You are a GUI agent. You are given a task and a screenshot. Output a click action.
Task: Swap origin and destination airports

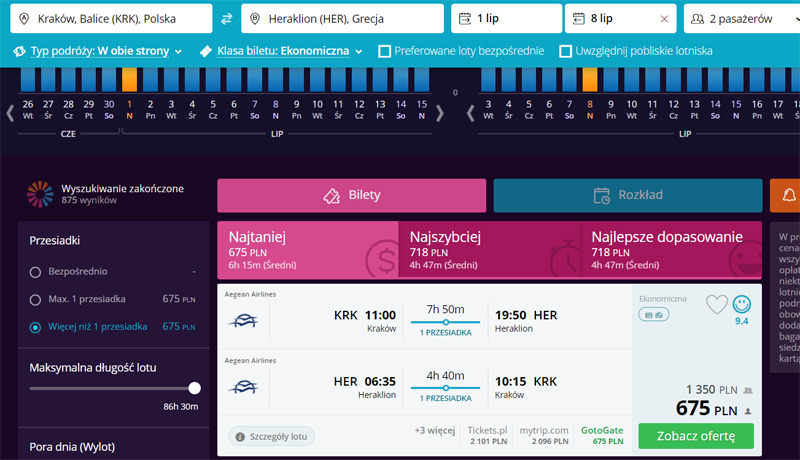pyautogui.click(x=227, y=19)
